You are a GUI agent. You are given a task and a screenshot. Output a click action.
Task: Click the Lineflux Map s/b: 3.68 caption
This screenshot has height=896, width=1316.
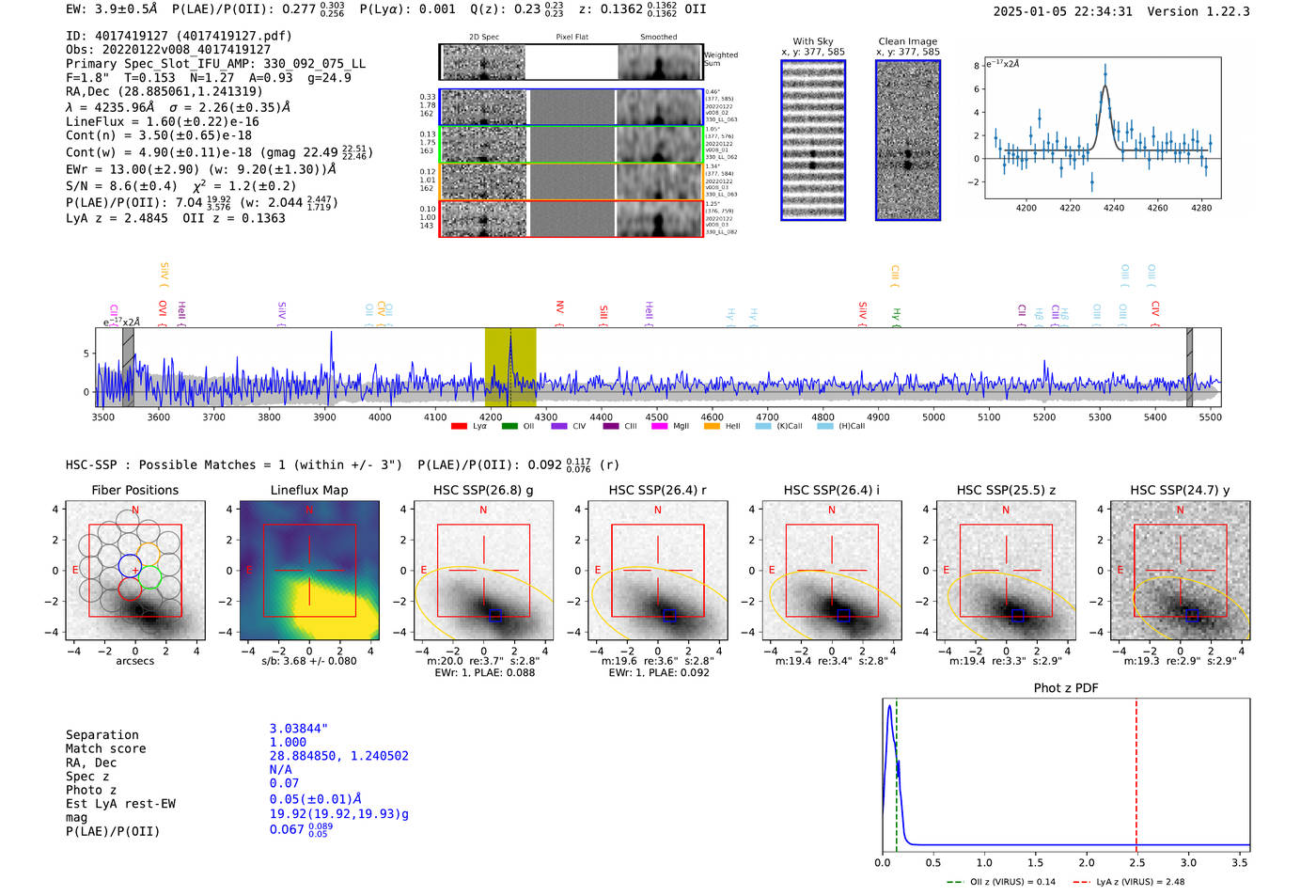tap(309, 661)
